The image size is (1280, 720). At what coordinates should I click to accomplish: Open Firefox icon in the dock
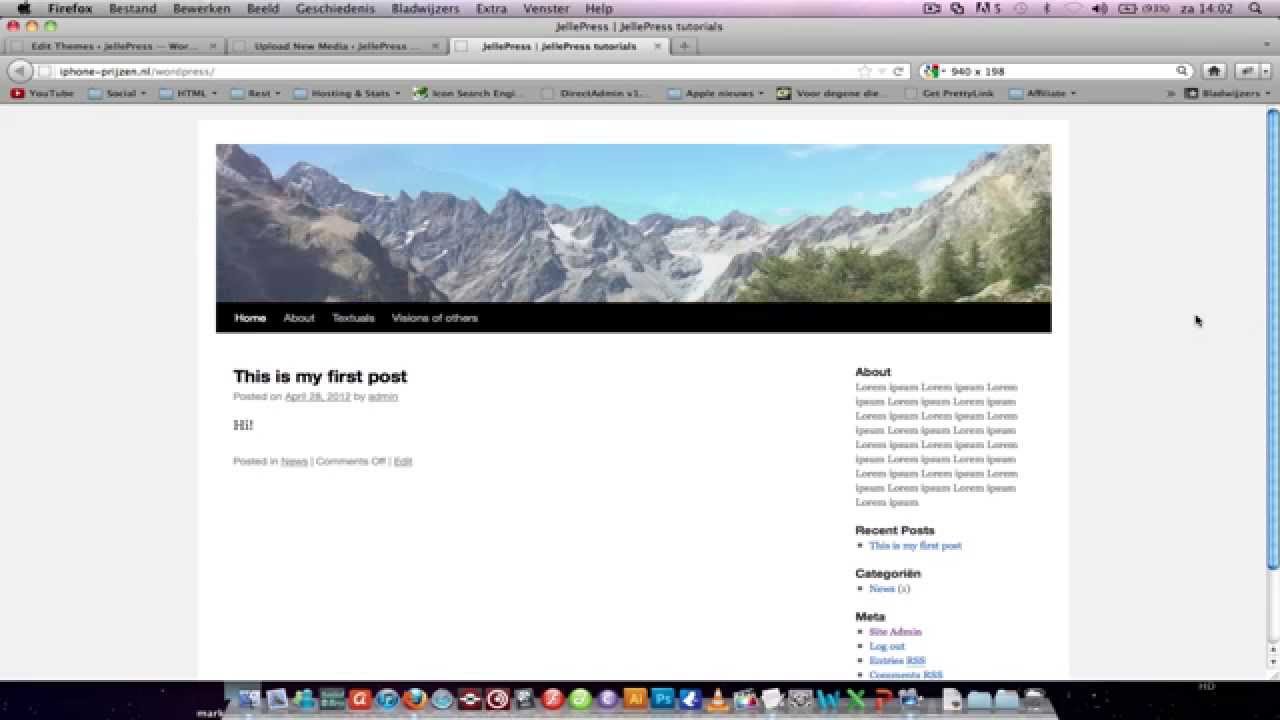coord(415,700)
